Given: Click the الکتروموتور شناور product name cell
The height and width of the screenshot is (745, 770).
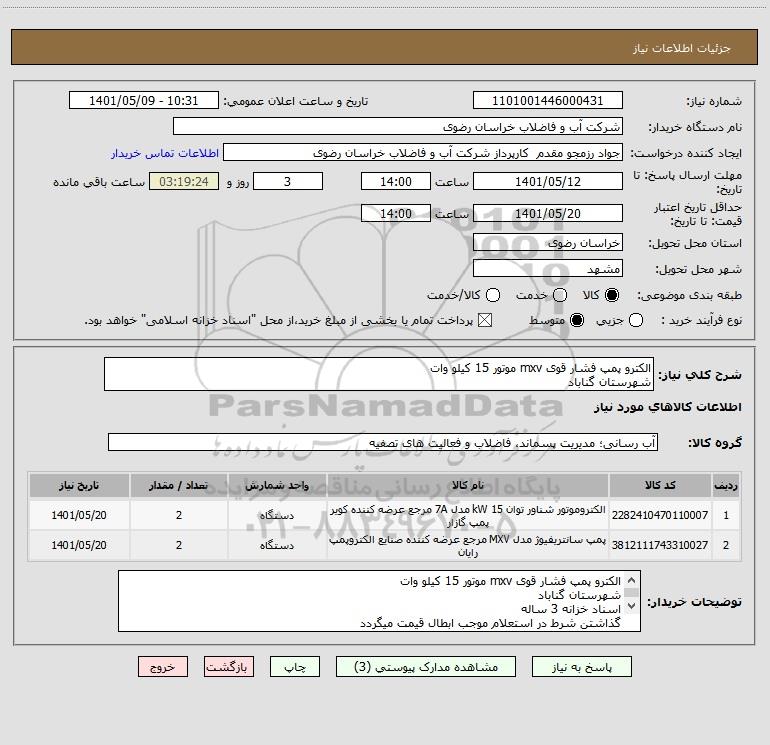Looking at the screenshot, I should (468, 516).
